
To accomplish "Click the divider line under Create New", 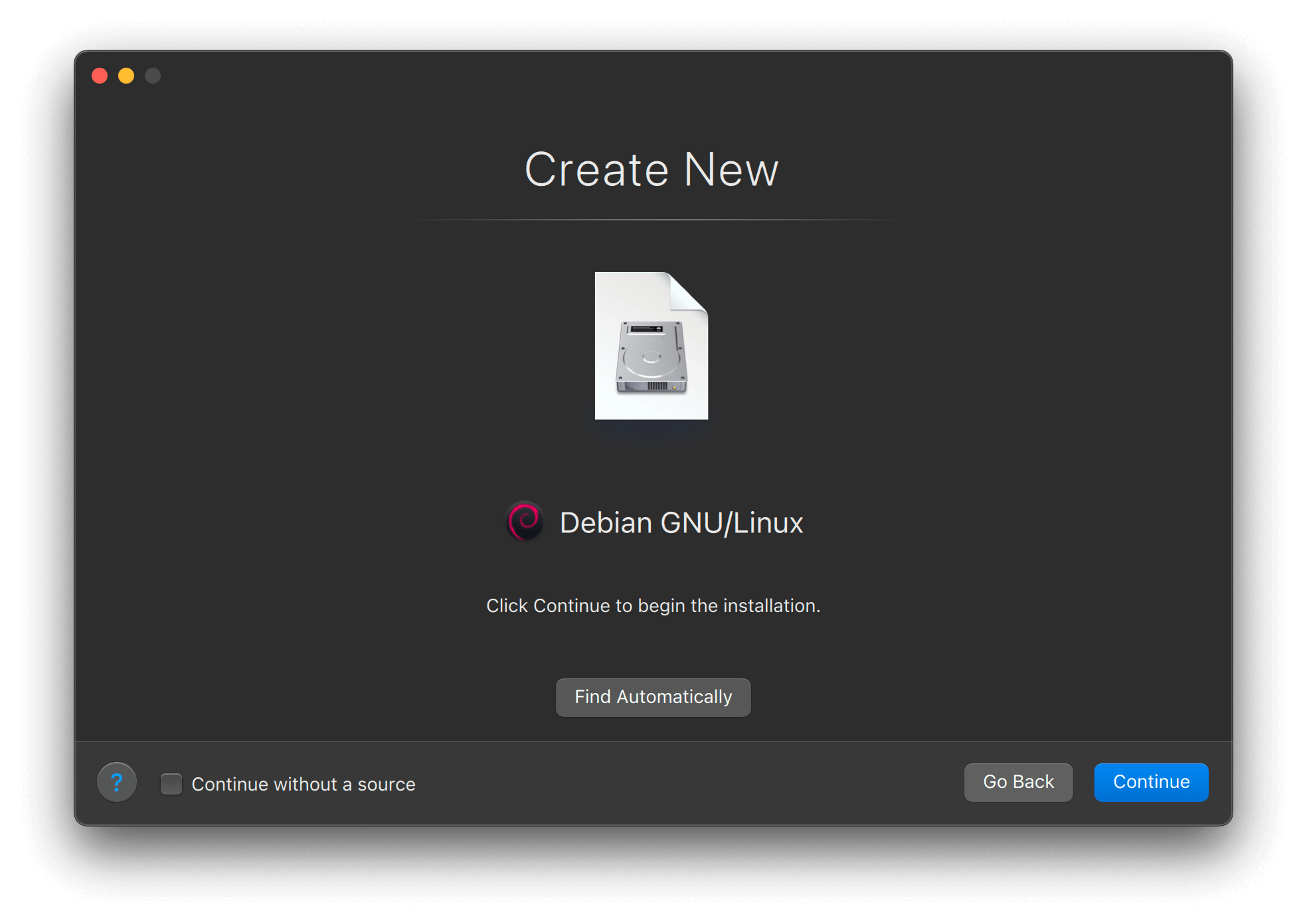I will coord(654,218).
